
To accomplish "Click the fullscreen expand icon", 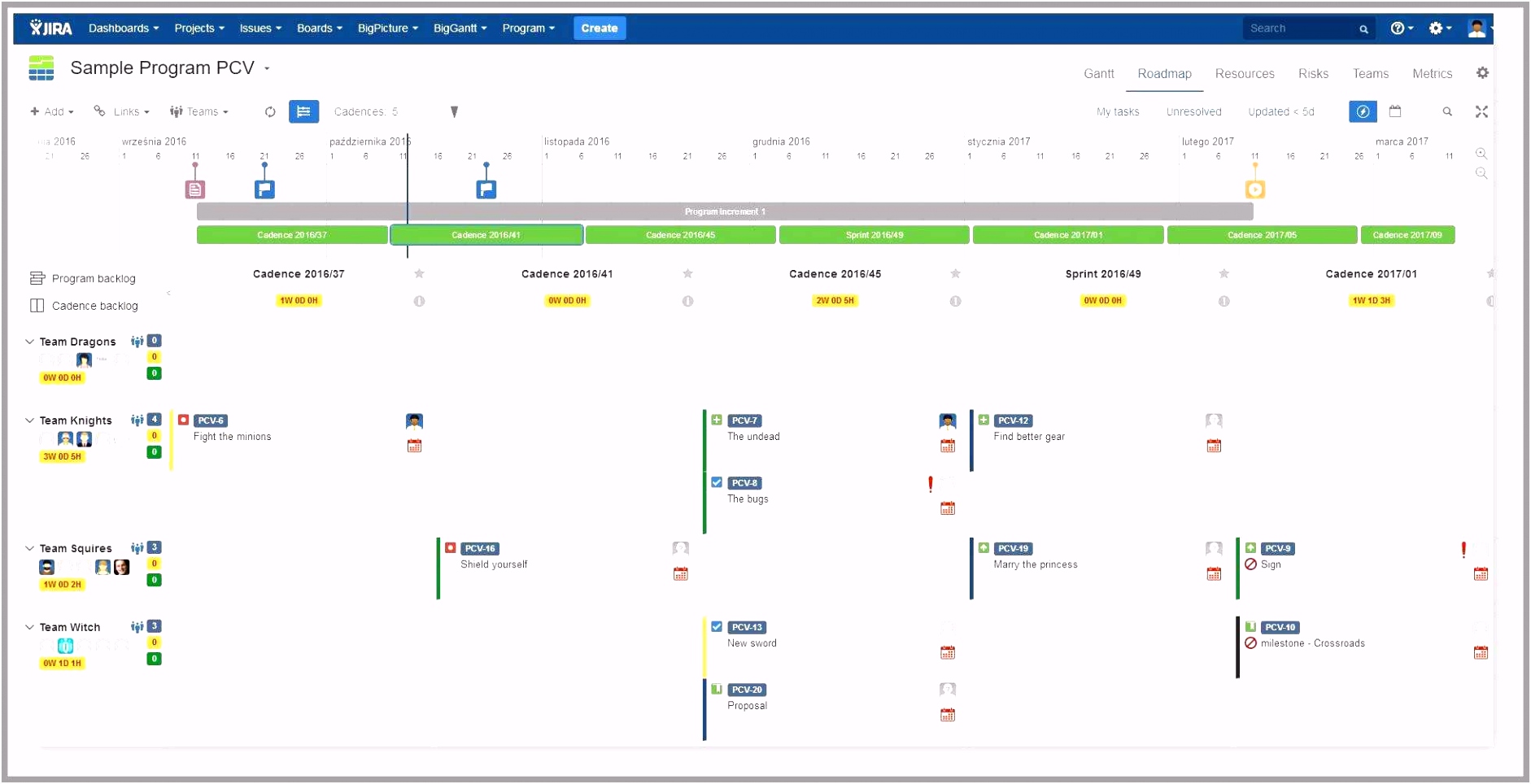I will pos(1481,111).
